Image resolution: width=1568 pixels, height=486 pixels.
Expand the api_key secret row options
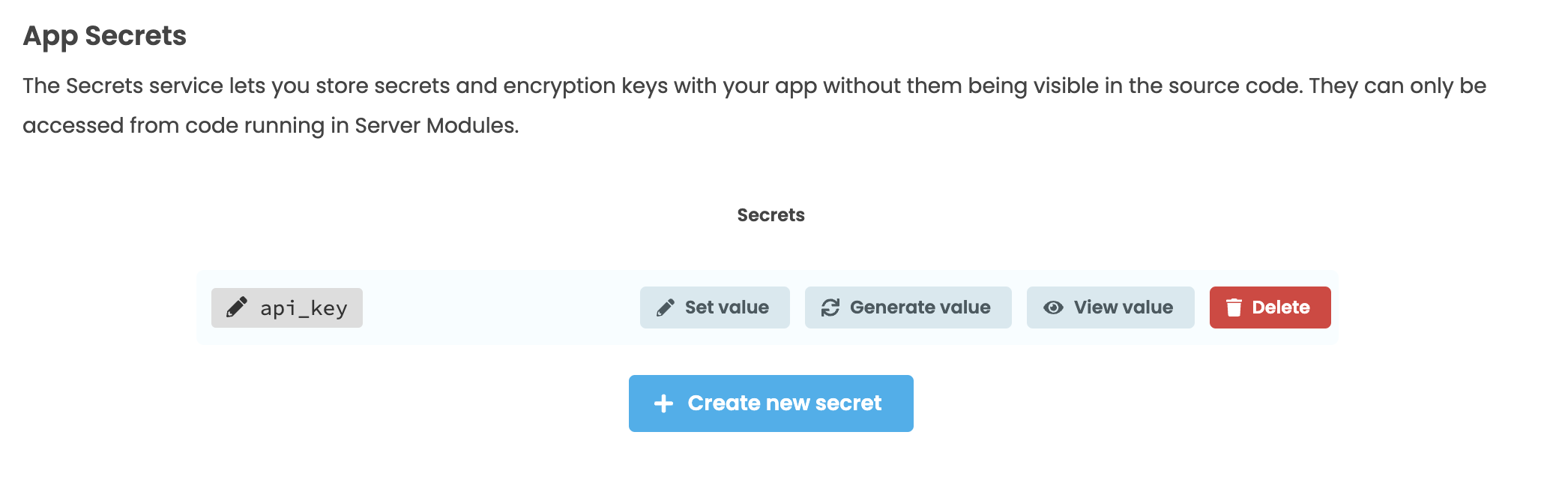(287, 307)
